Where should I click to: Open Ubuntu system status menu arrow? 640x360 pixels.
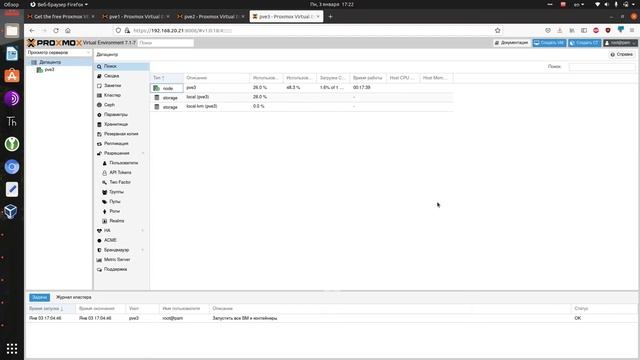633,4
